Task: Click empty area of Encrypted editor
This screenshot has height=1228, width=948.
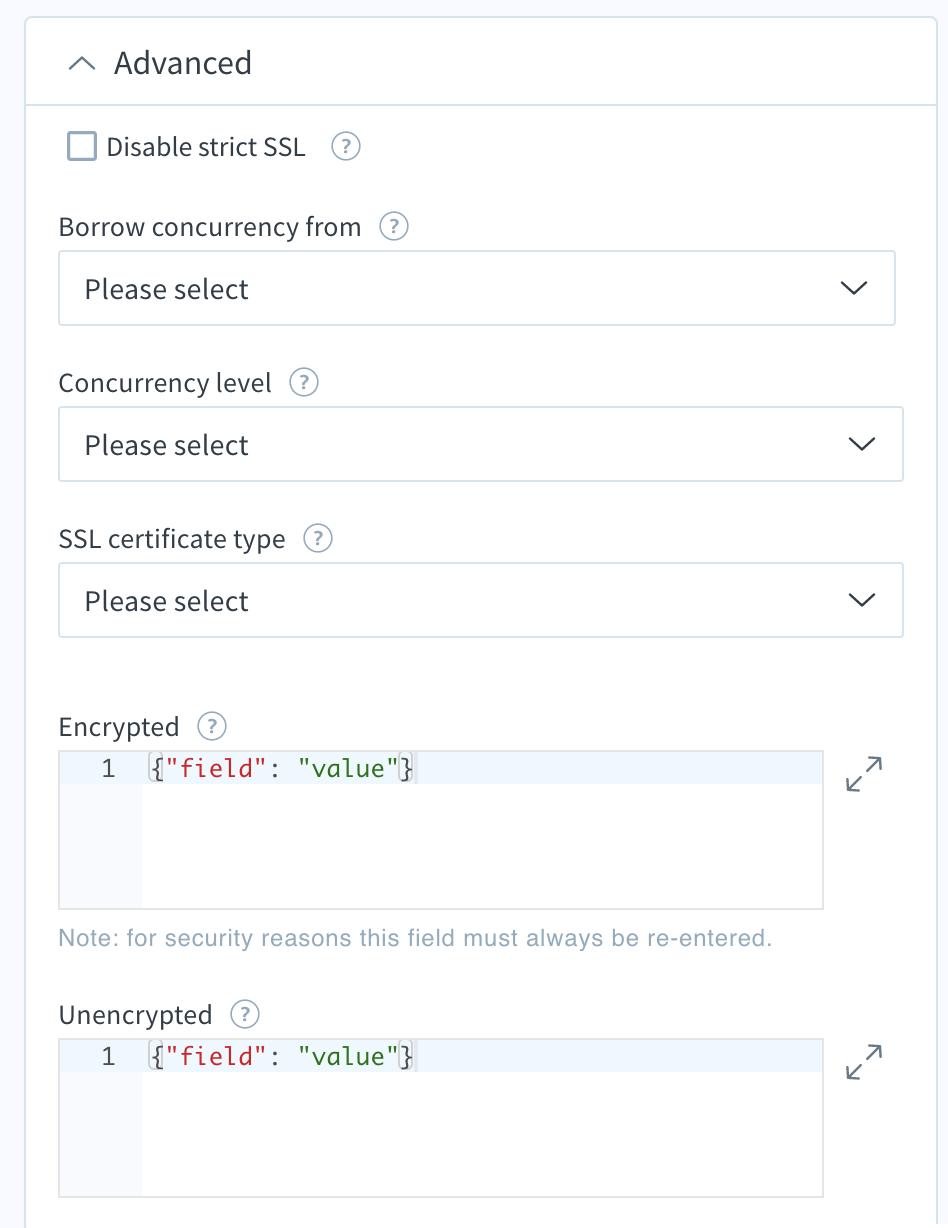Action: [482, 845]
